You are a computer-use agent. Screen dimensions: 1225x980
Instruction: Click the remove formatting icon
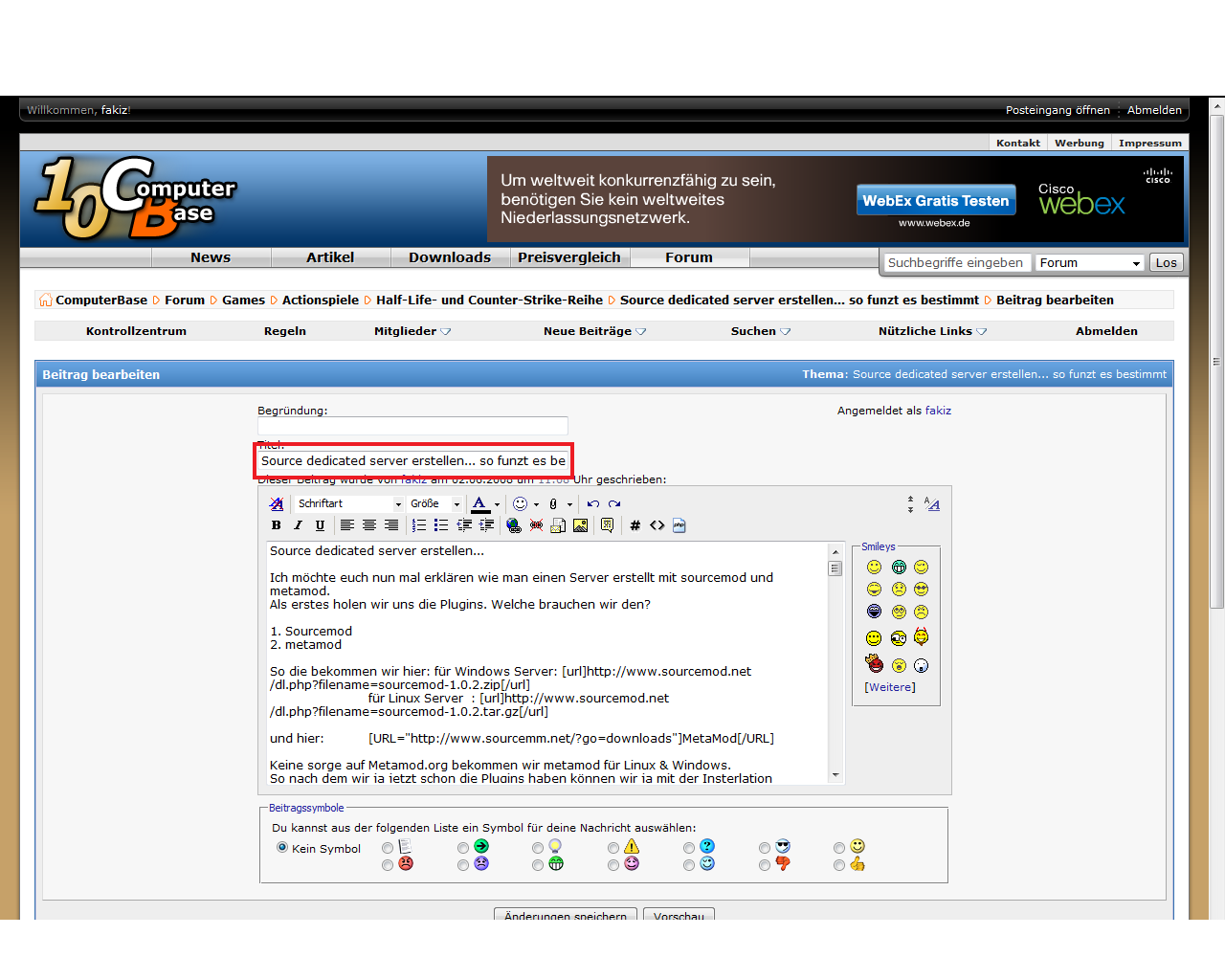point(277,503)
